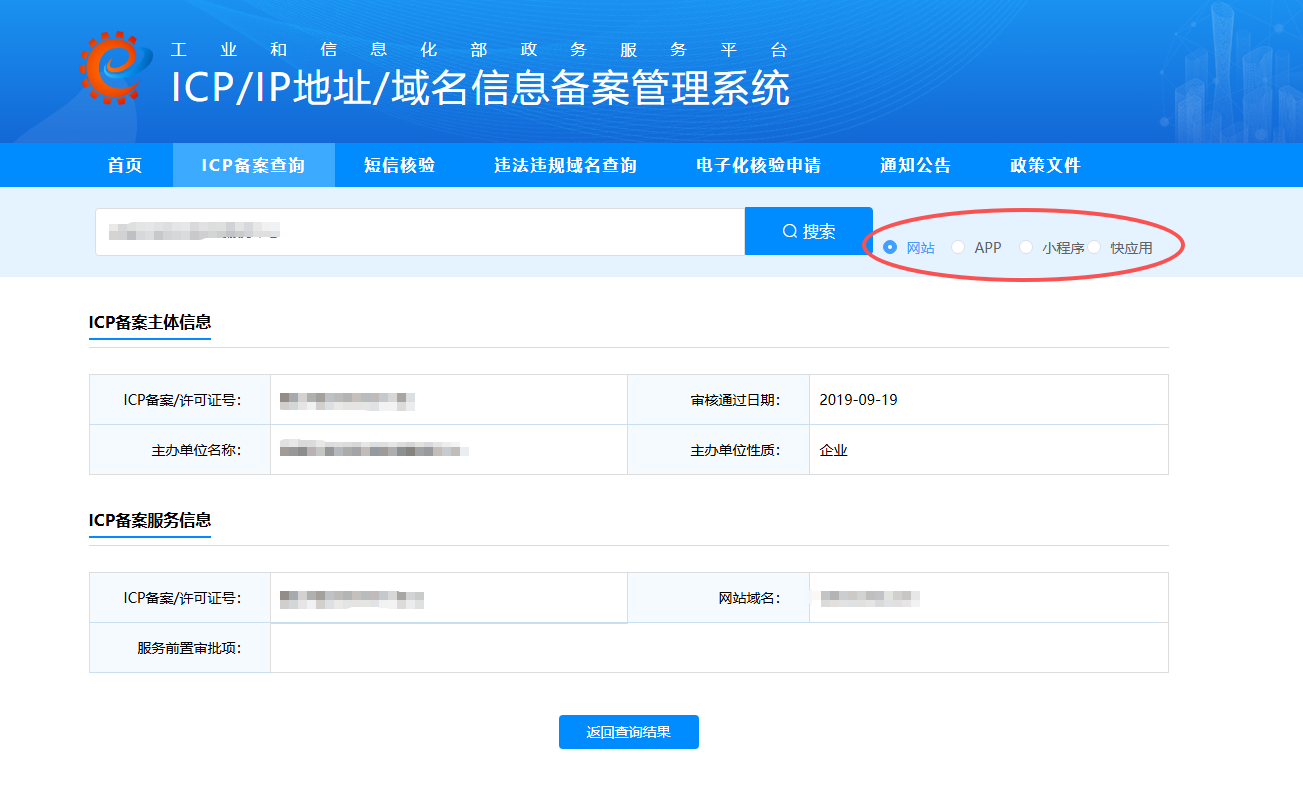This screenshot has width=1303, height=812.
Task: Click ICP备案/许可证号 label in 主体信息 table
Action: [x=183, y=400]
